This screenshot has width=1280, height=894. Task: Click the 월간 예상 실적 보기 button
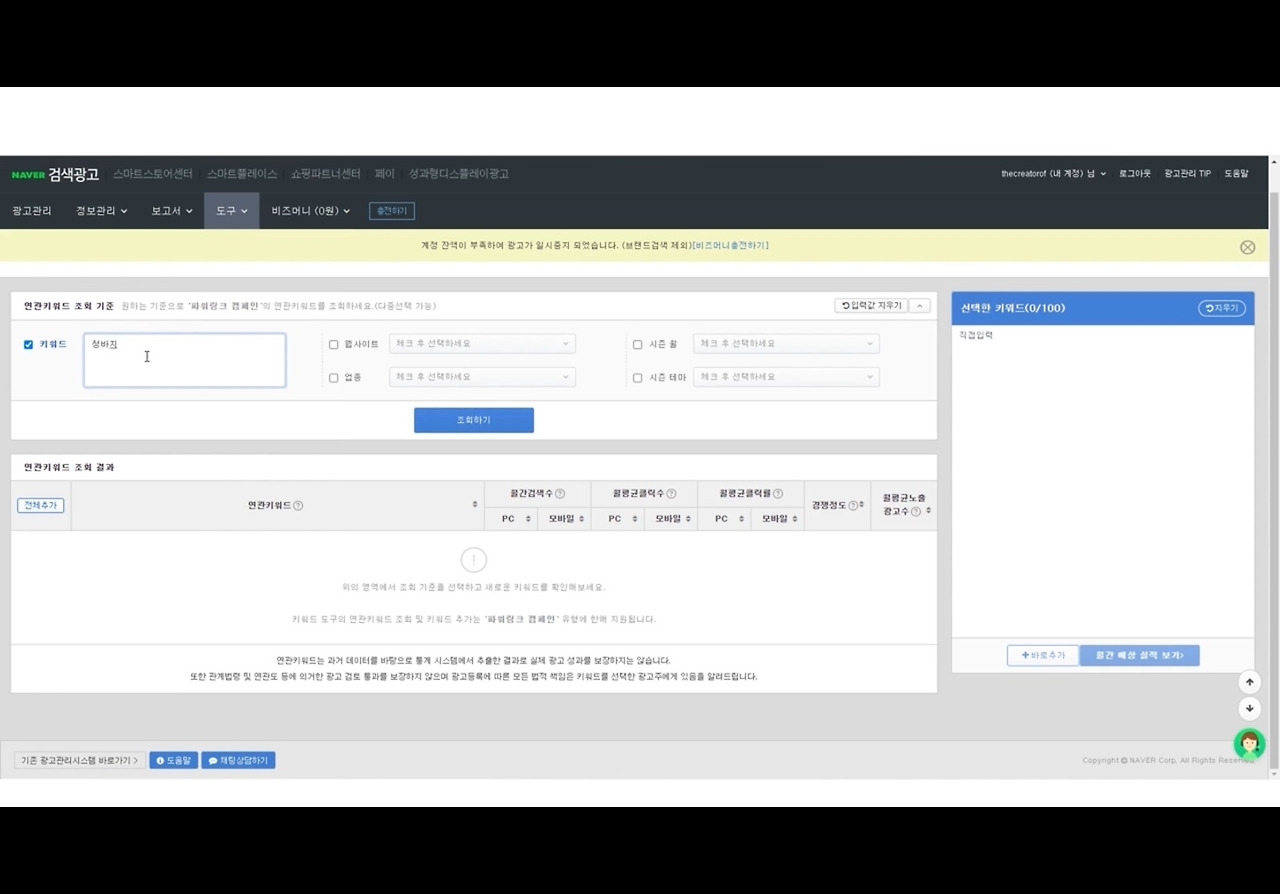click(x=1139, y=655)
